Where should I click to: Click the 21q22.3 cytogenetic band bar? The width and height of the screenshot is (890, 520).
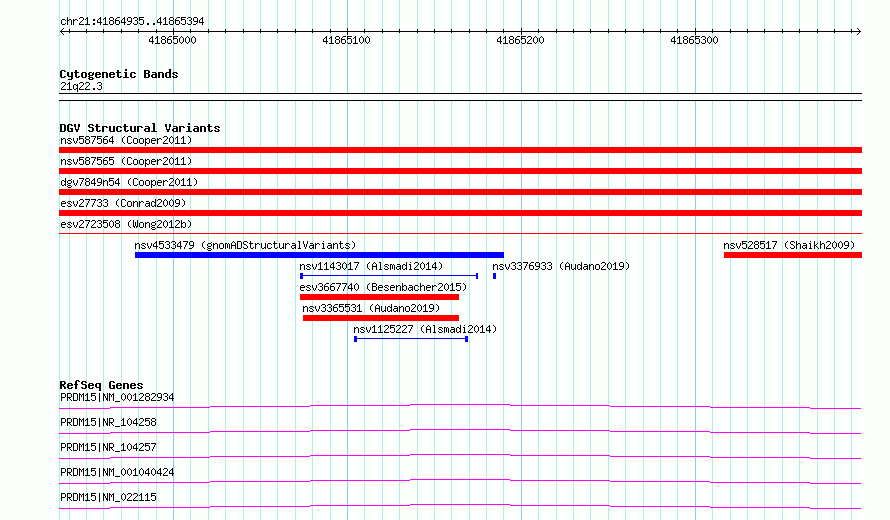coord(460,97)
